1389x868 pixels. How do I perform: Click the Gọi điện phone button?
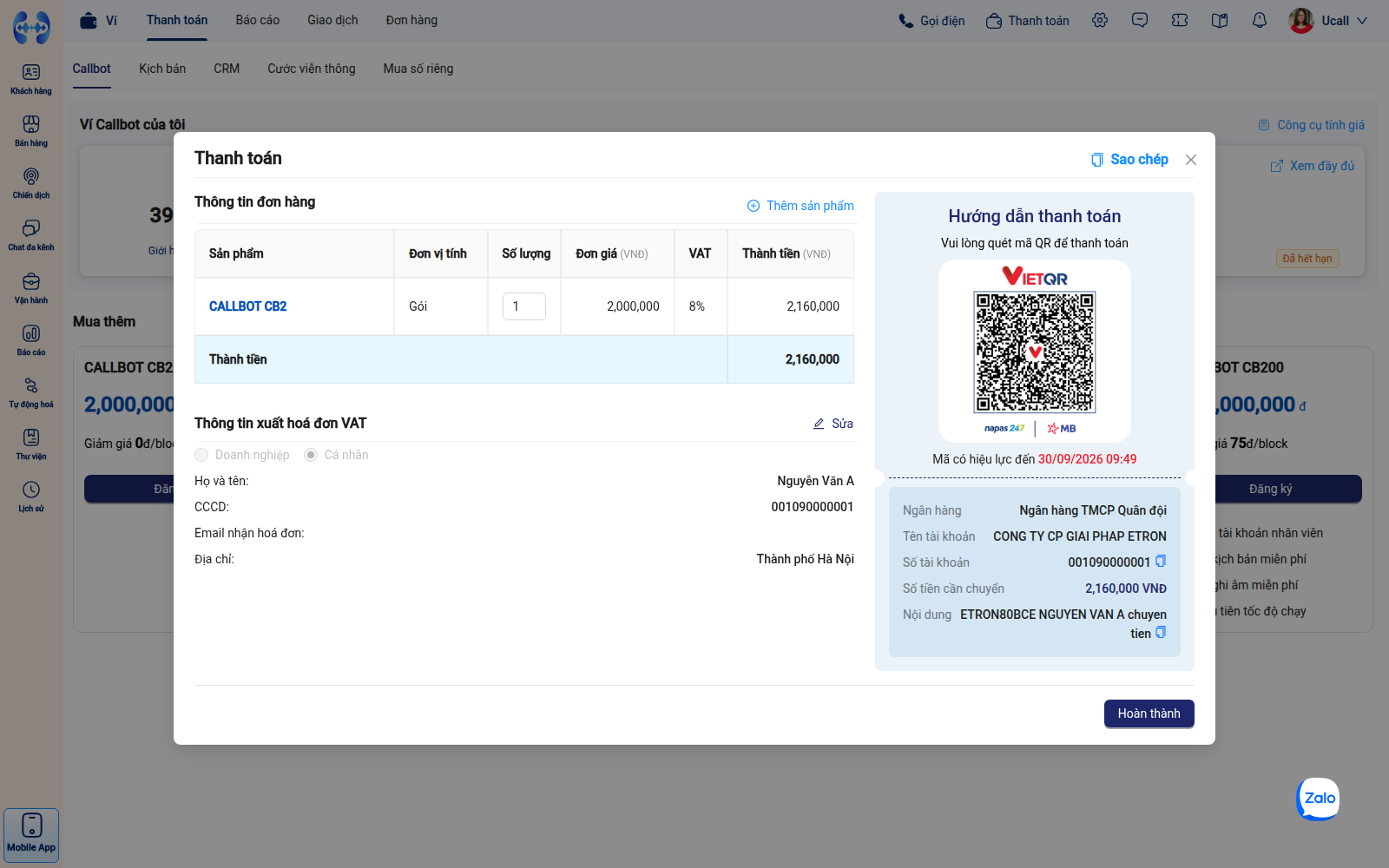(x=931, y=21)
